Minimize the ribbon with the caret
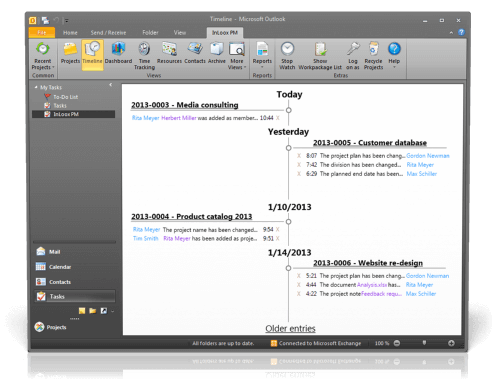The image size is (495, 380). pos(451,33)
